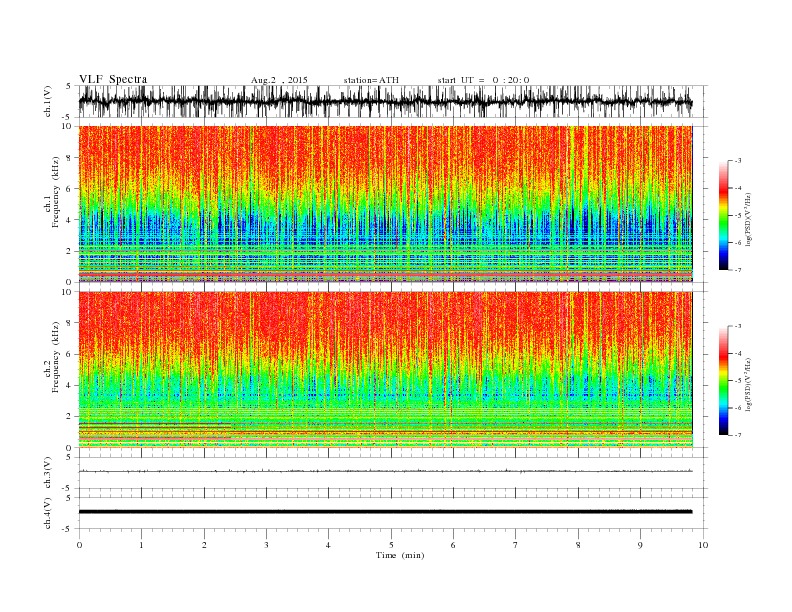792x612 pixels.
Task: Click the "-3" tick on the ch.1 colorbar
Action: [x=738, y=161]
